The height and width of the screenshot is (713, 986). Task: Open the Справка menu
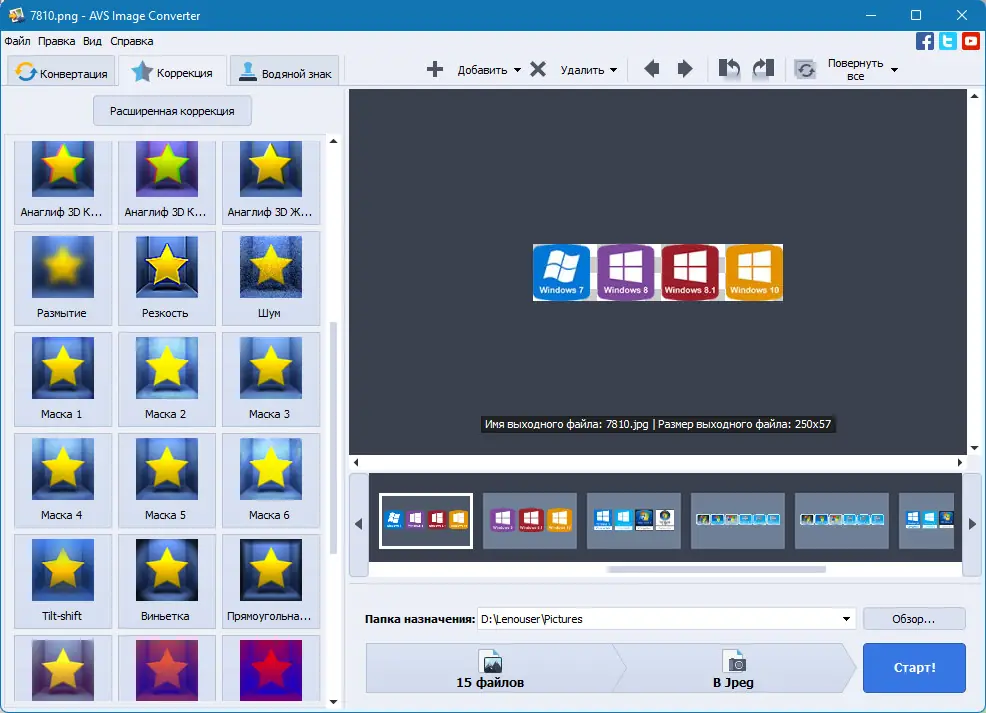pos(132,41)
